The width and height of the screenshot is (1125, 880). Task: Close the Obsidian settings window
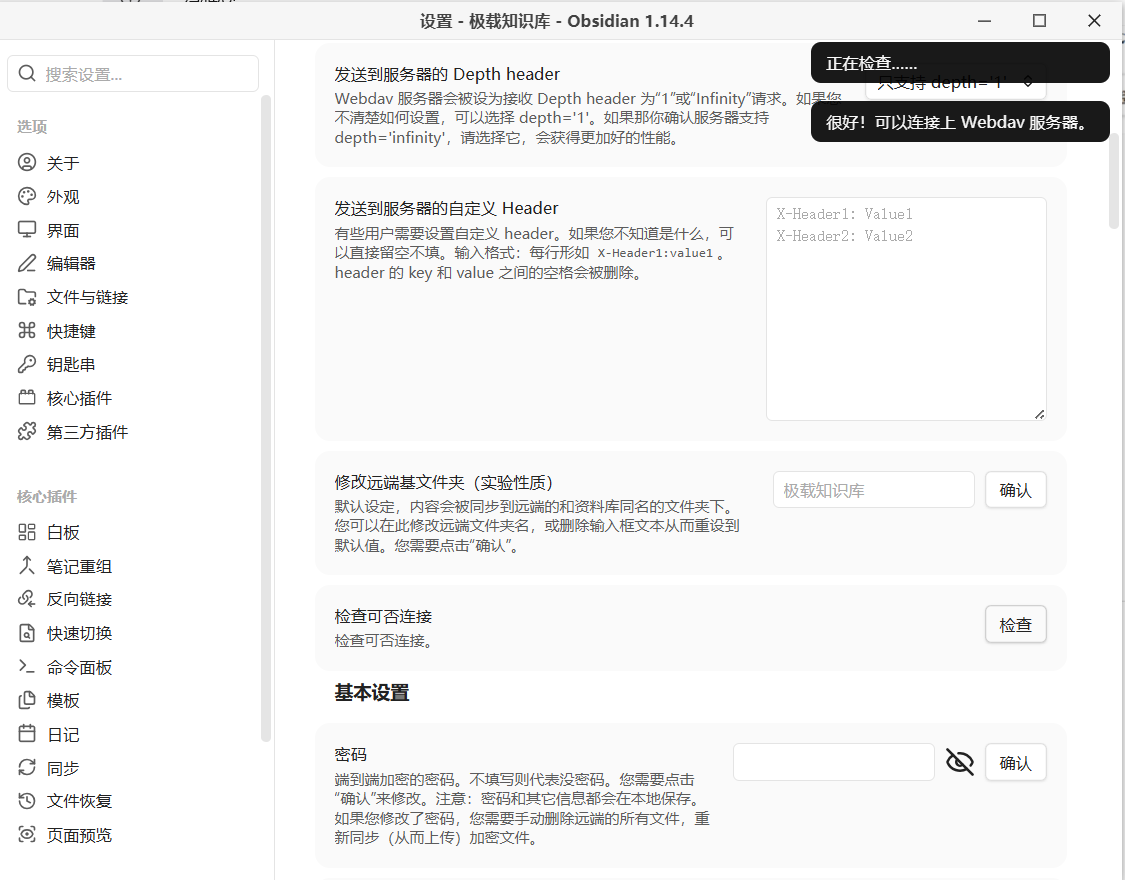click(1094, 21)
